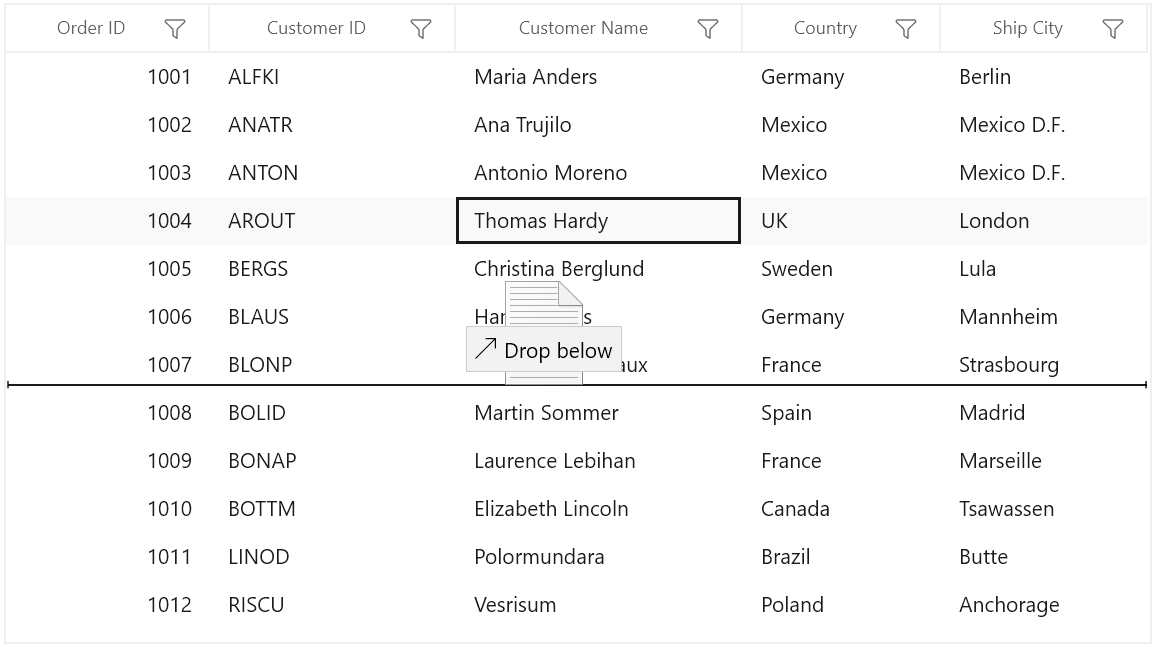Click the BOLID customer ID cell
The width and height of the screenshot is (1155, 647).
click(332, 412)
